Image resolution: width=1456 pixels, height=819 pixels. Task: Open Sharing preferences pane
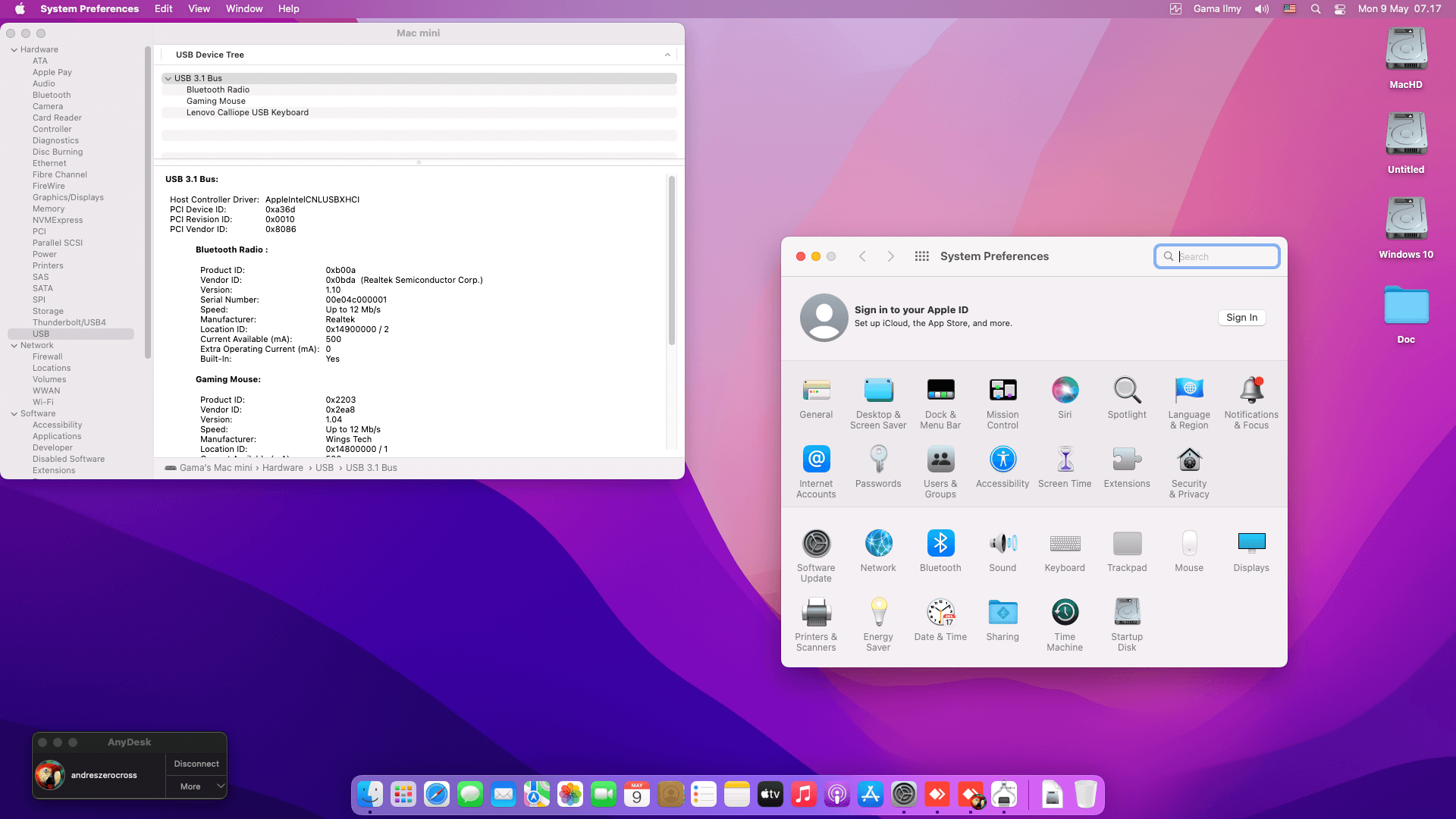[x=1003, y=620]
